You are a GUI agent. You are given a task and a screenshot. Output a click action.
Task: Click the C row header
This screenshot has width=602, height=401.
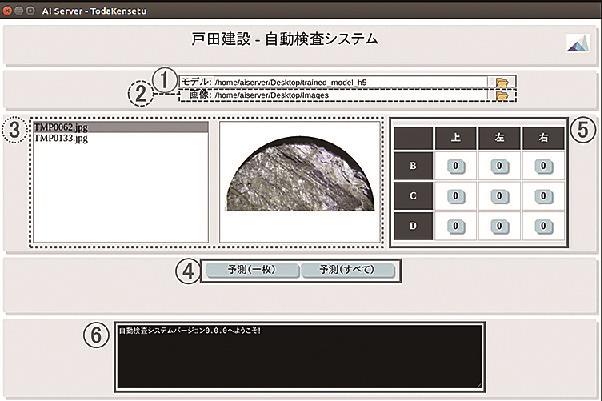[413, 196]
